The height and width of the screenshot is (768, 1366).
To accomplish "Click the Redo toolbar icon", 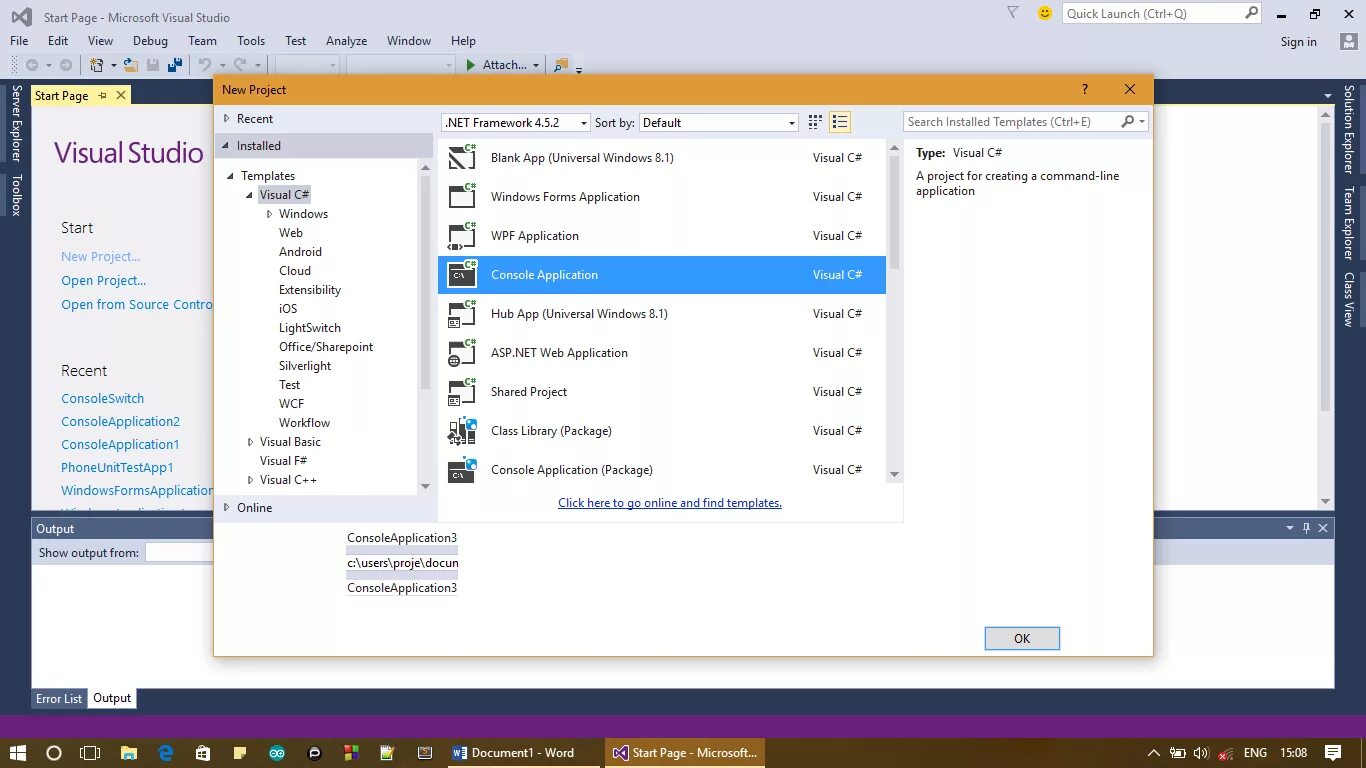I will 240,65.
